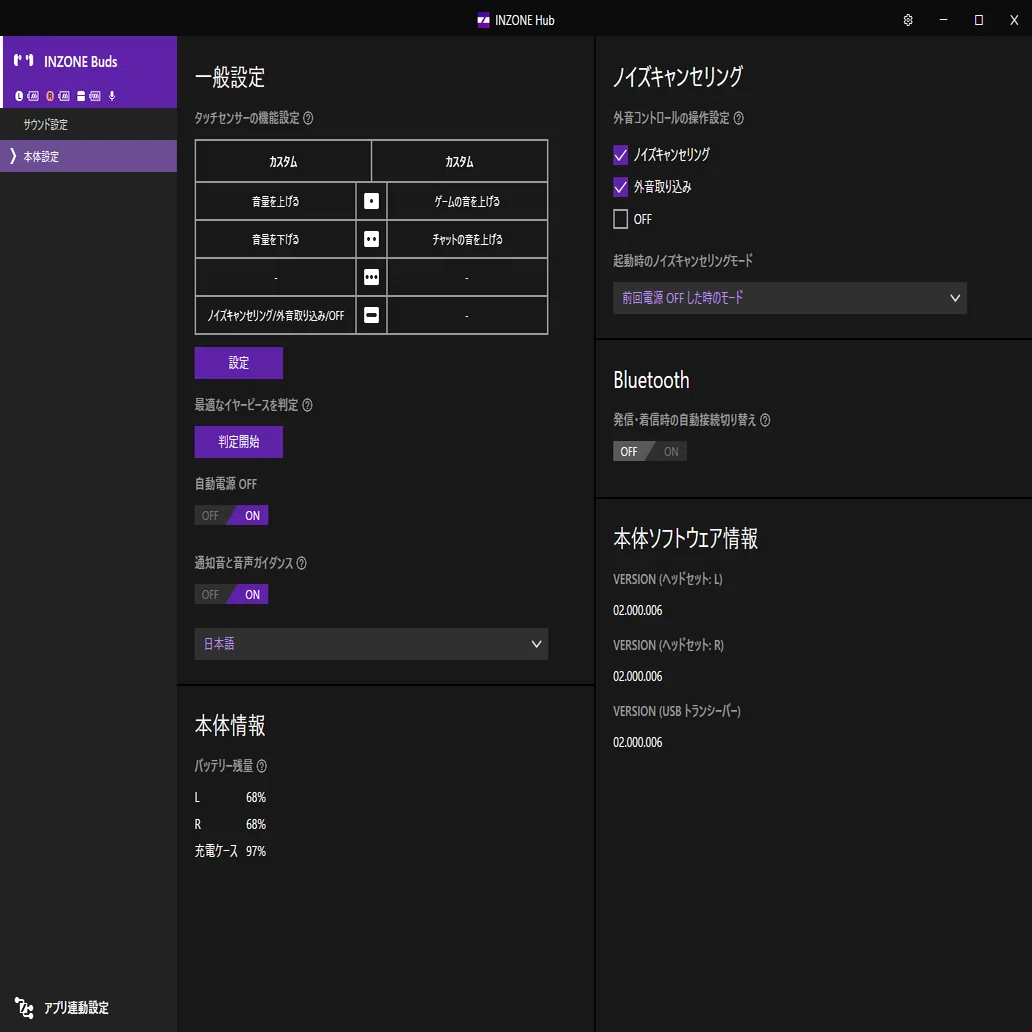Viewport: 1032px width, 1032px height.
Task: Click the ゲームの音を上げる cell
Action: point(467,201)
